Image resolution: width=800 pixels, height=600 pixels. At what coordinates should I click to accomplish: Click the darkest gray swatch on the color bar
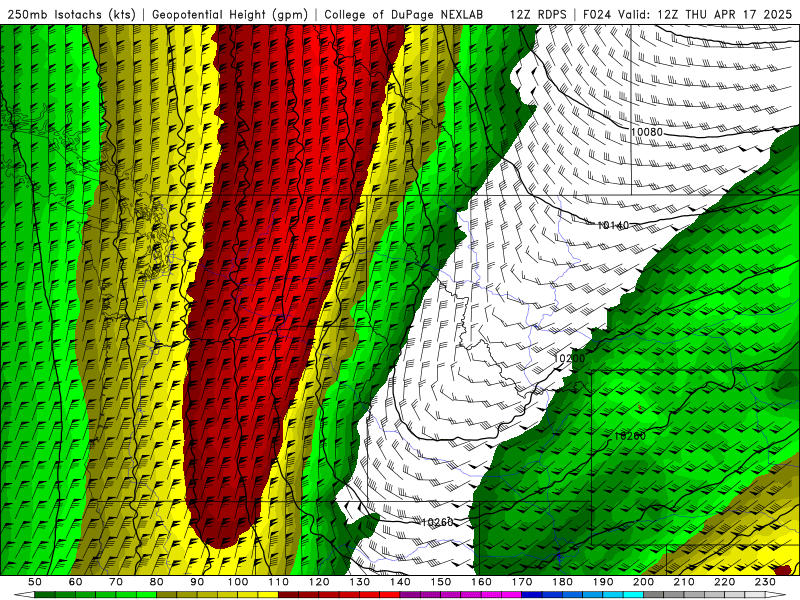click(654, 594)
